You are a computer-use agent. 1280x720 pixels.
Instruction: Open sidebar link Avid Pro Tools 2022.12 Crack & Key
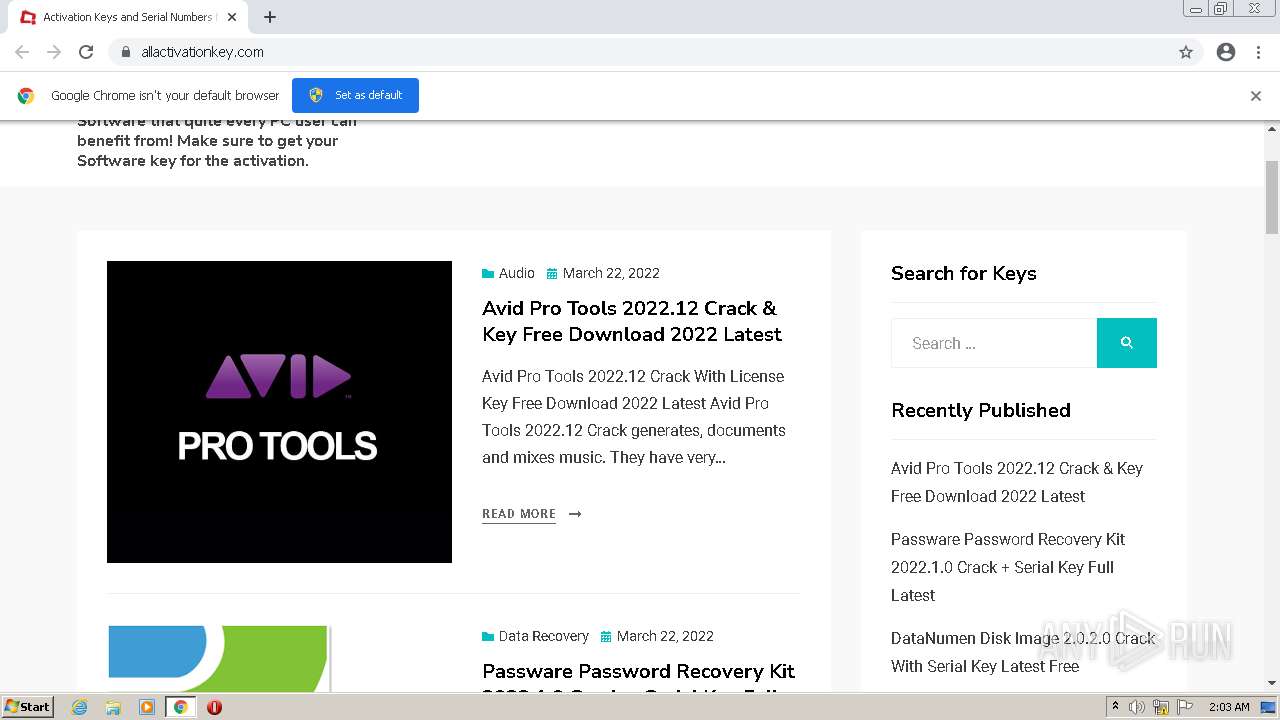coord(1017,482)
